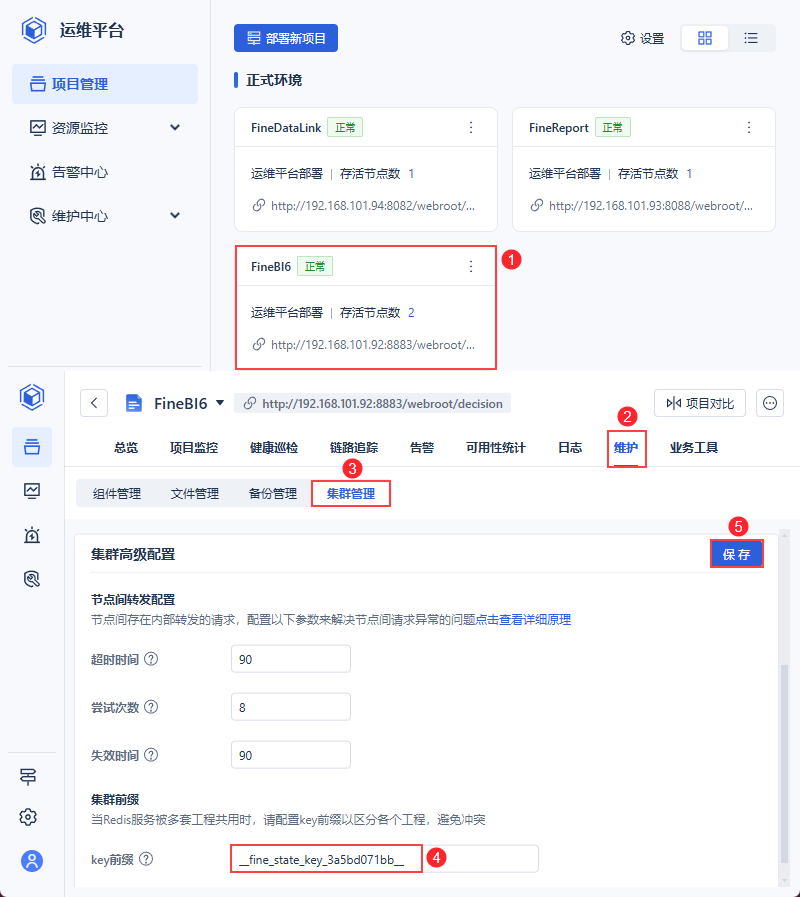Expand the 维护中心 sidebar chevron
This screenshot has width=800, height=897.
click(x=175, y=216)
